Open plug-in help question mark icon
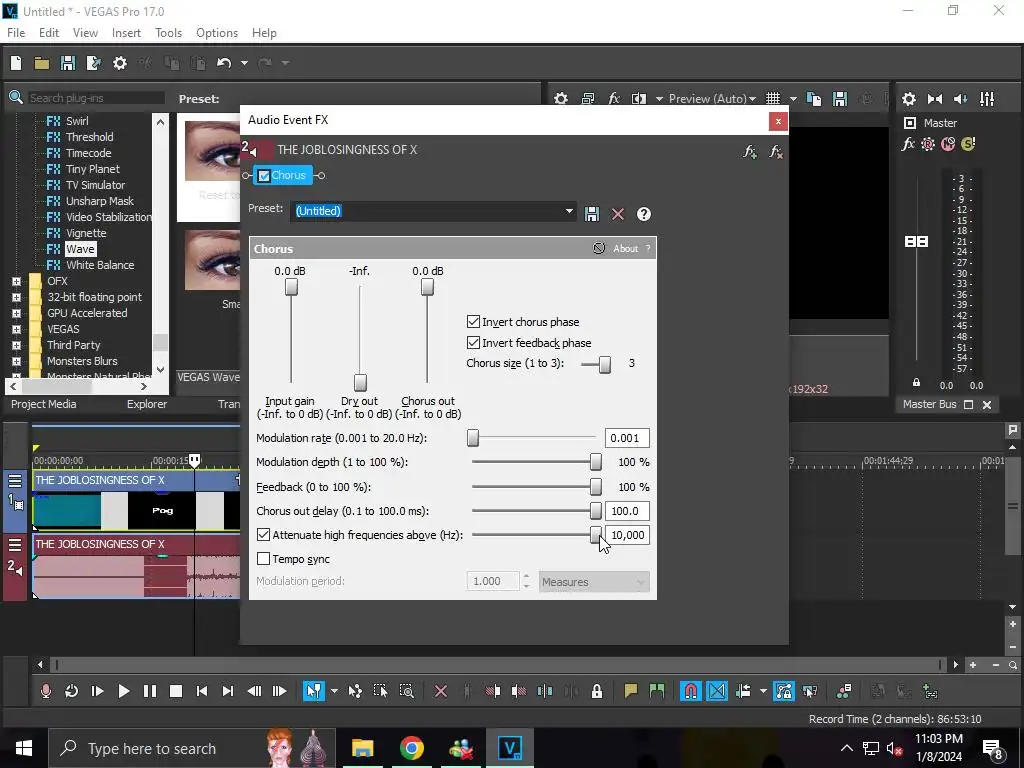The image size is (1024, 768). click(643, 214)
